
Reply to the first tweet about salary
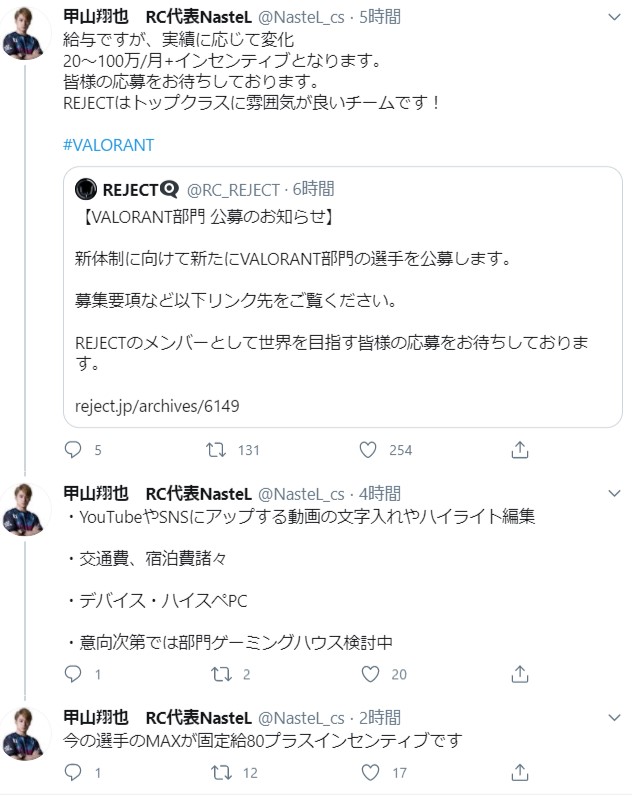pyautogui.click(x=72, y=450)
